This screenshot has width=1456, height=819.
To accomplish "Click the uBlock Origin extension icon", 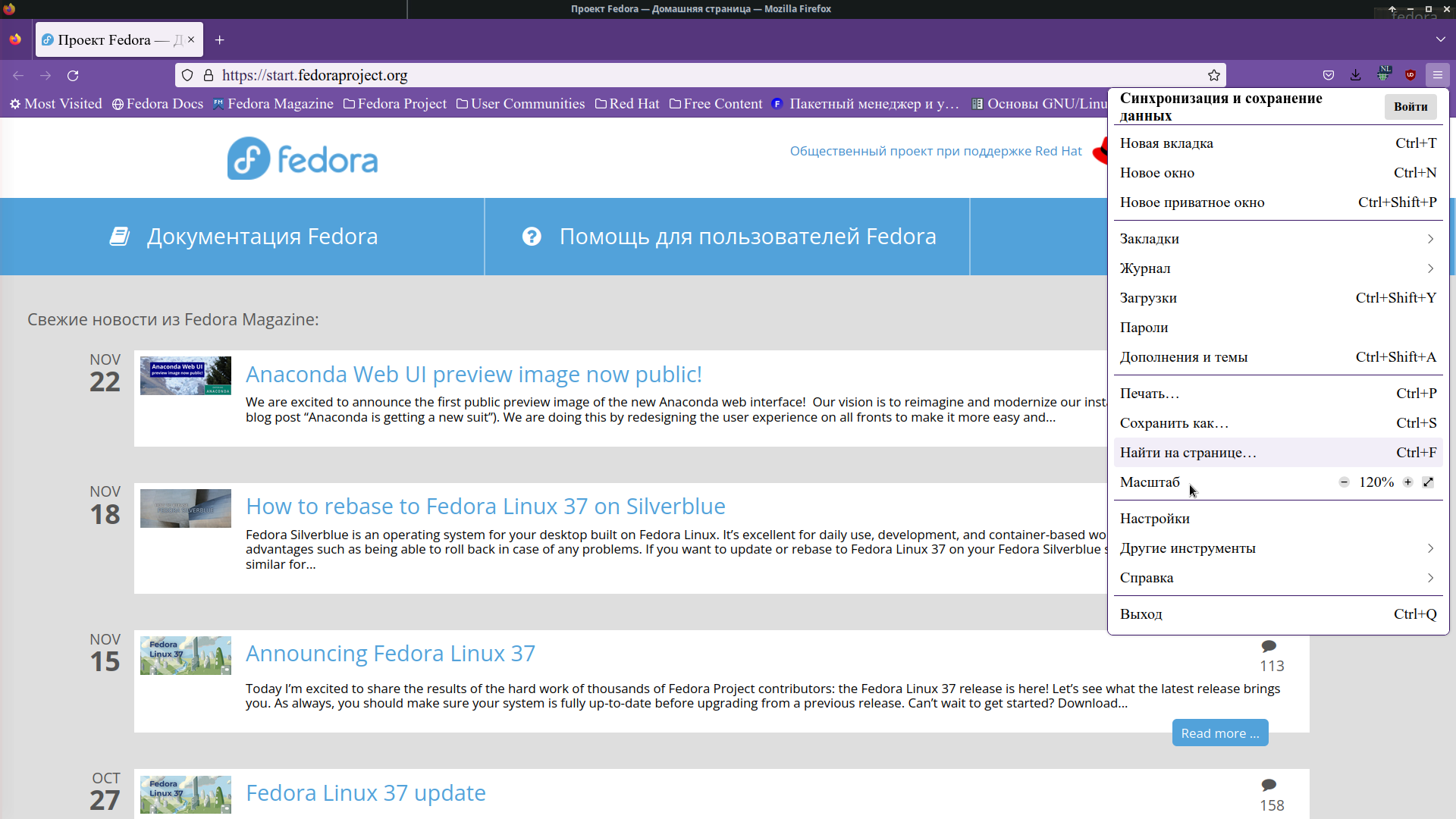I will [x=1410, y=75].
